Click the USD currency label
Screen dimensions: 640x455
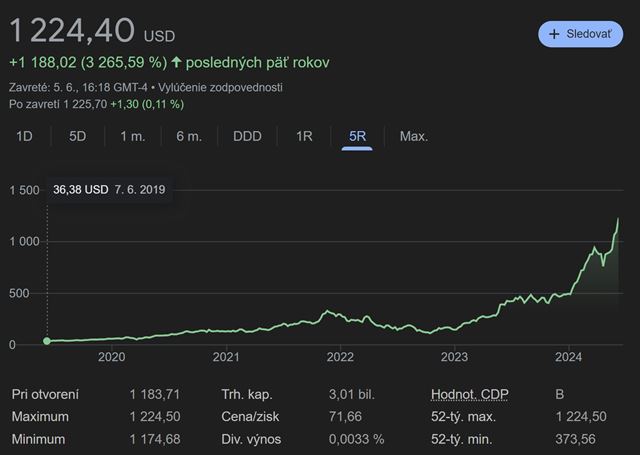click(x=159, y=36)
